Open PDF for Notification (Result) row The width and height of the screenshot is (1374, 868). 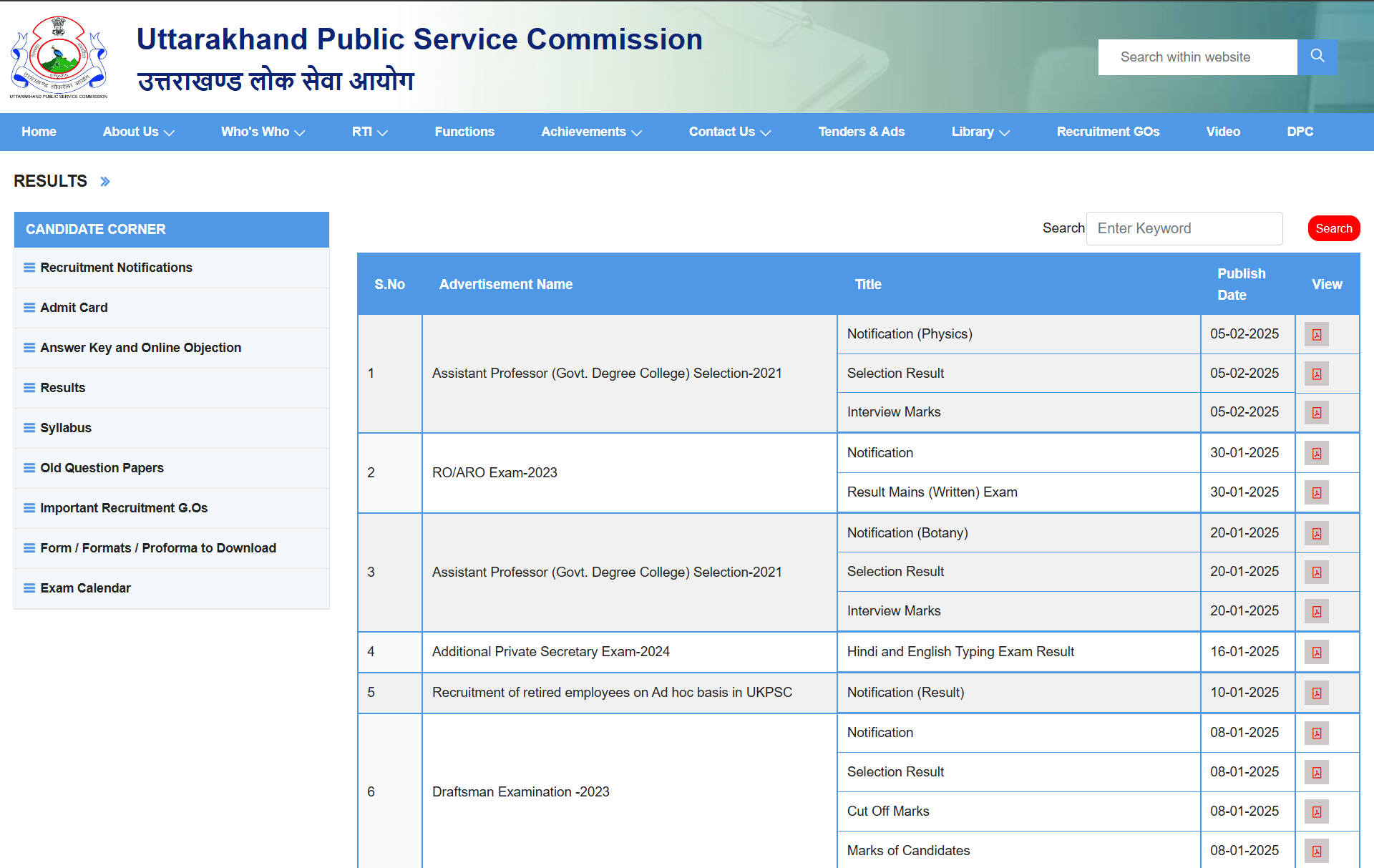pyautogui.click(x=1316, y=693)
